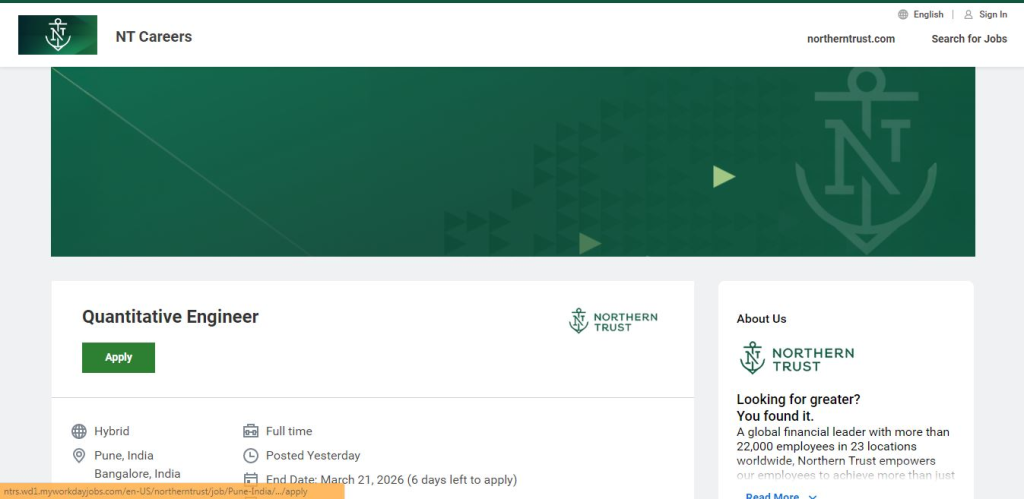Expand About Us with Read More
The image size is (1024, 499).
tap(781, 496)
